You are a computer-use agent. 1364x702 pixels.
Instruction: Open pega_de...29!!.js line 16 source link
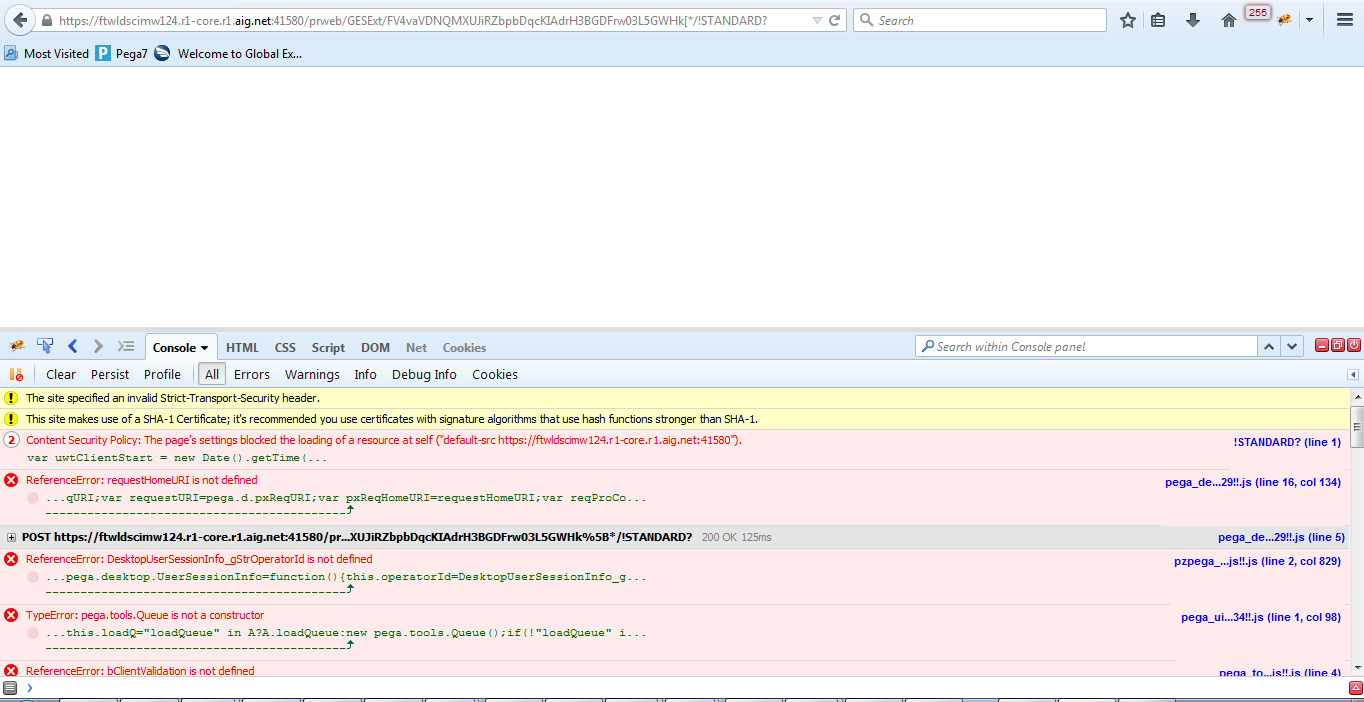click(1253, 482)
